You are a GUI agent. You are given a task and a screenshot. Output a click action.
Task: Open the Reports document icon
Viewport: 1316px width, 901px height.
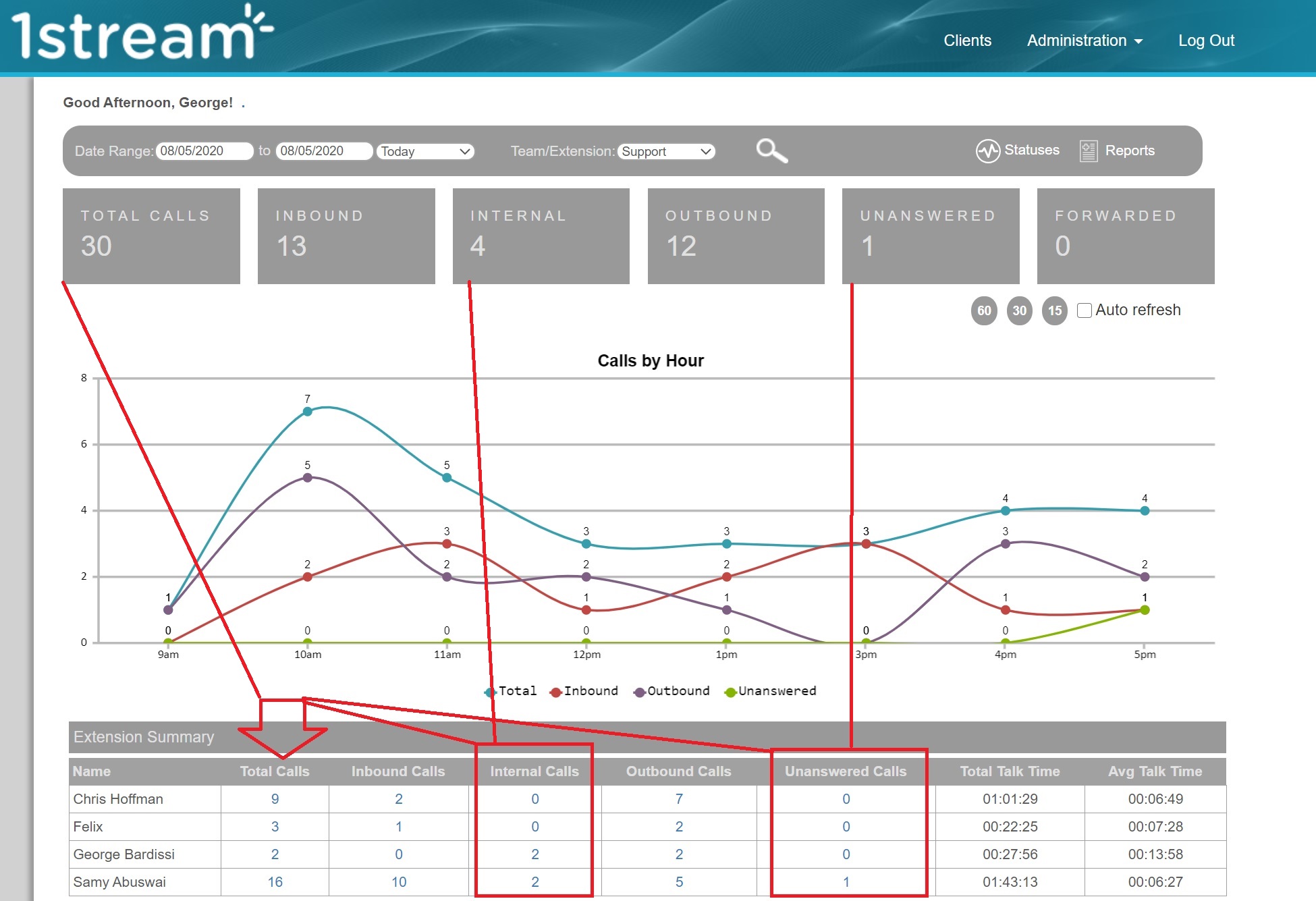1088,151
